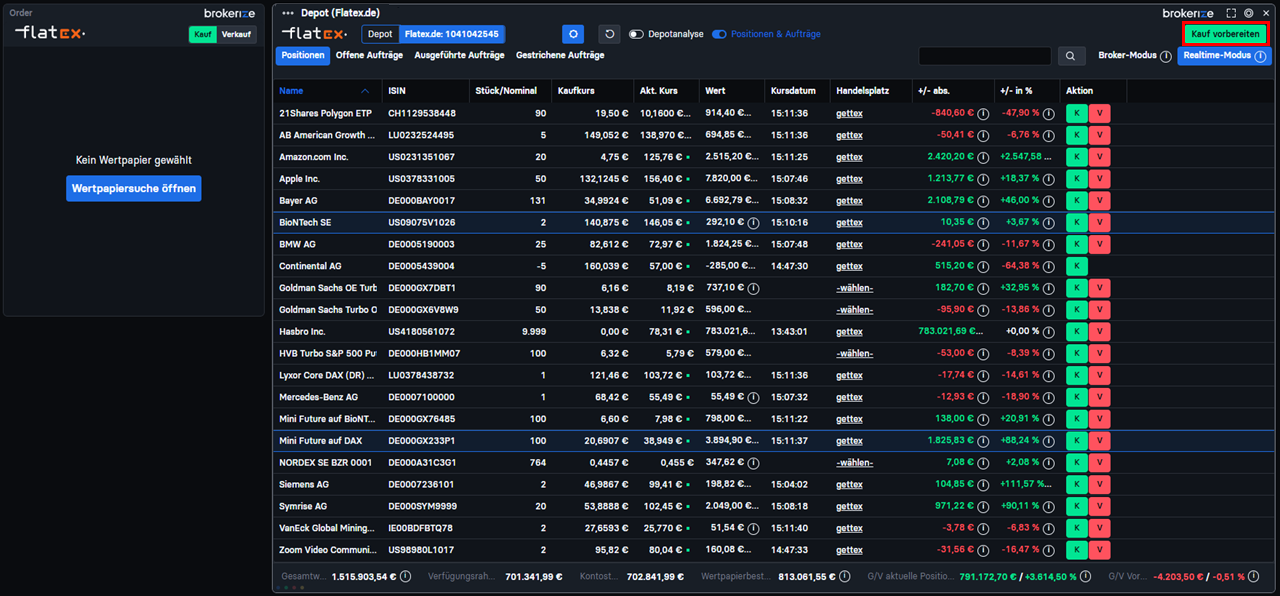Choose trading venue -wählen- for Goldman Sachs Turbo 13,838 €
Screen dimensions: 1280x596
[855, 310]
